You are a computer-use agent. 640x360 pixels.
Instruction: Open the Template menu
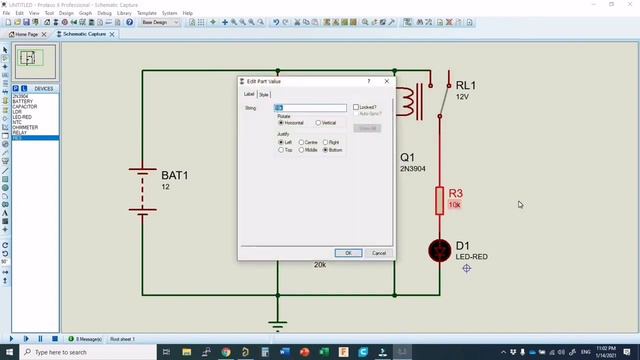(147, 13)
